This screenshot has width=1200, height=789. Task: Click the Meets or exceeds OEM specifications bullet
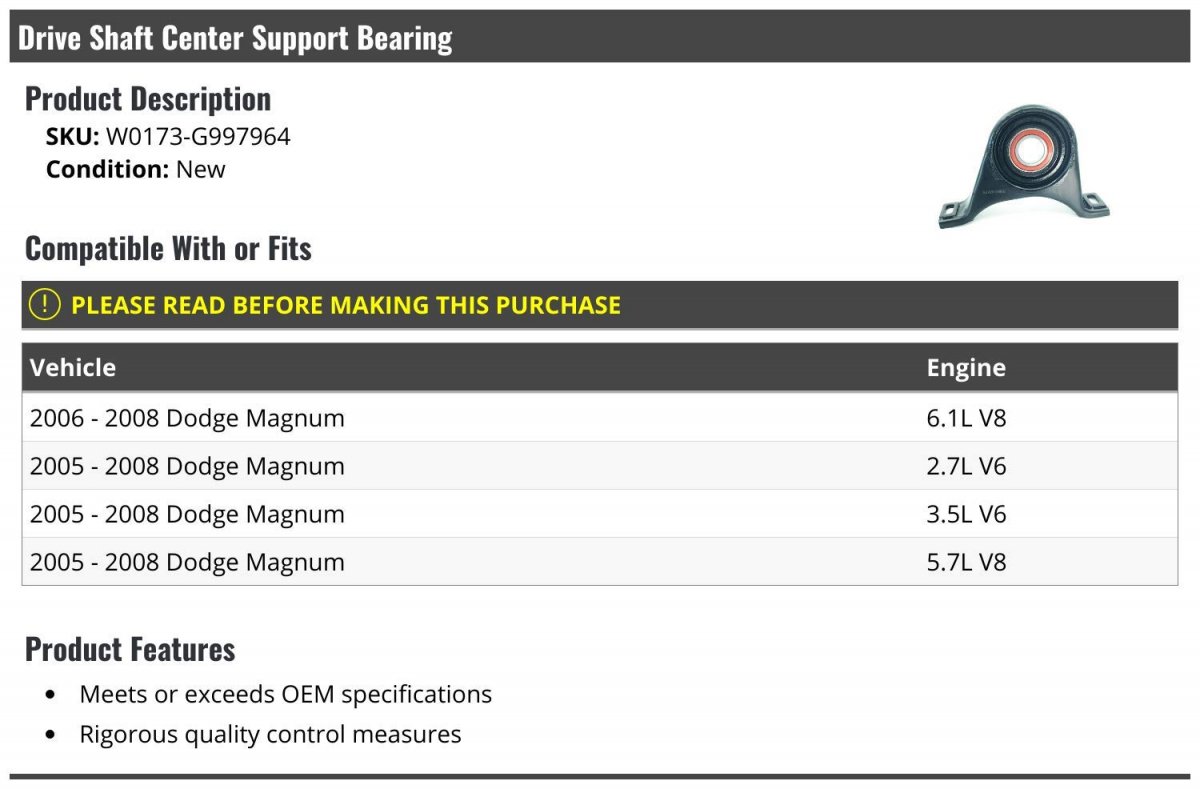(285, 694)
